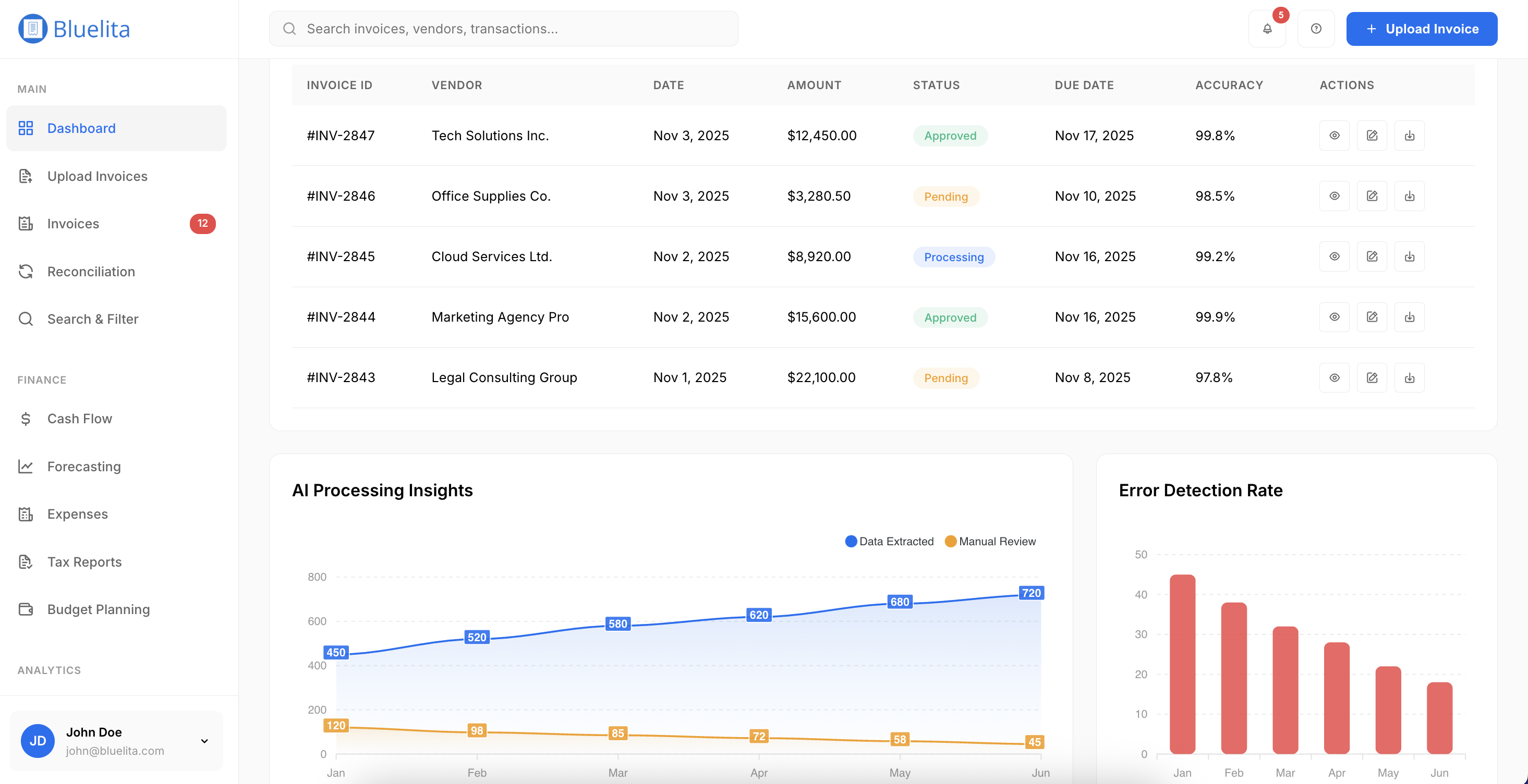Click edit icon for invoice #INV-2847
Viewport: 1528px width, 784px height.
click(x=1372, y=136)
